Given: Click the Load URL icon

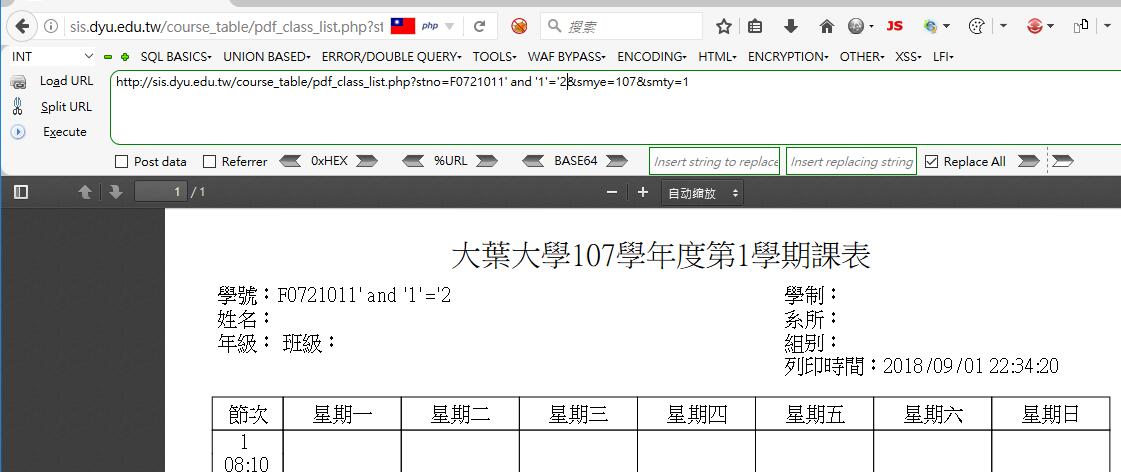Looking at the screenshot, I should click(x=19, y=82).
